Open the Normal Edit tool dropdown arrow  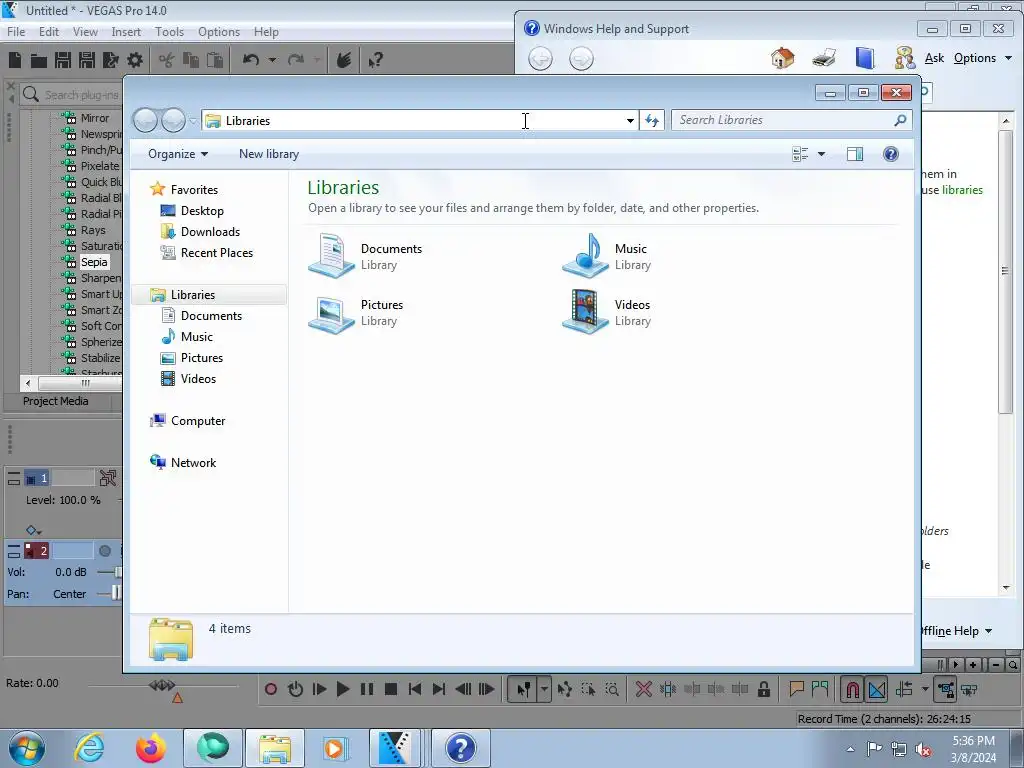(x=544, y=689)
